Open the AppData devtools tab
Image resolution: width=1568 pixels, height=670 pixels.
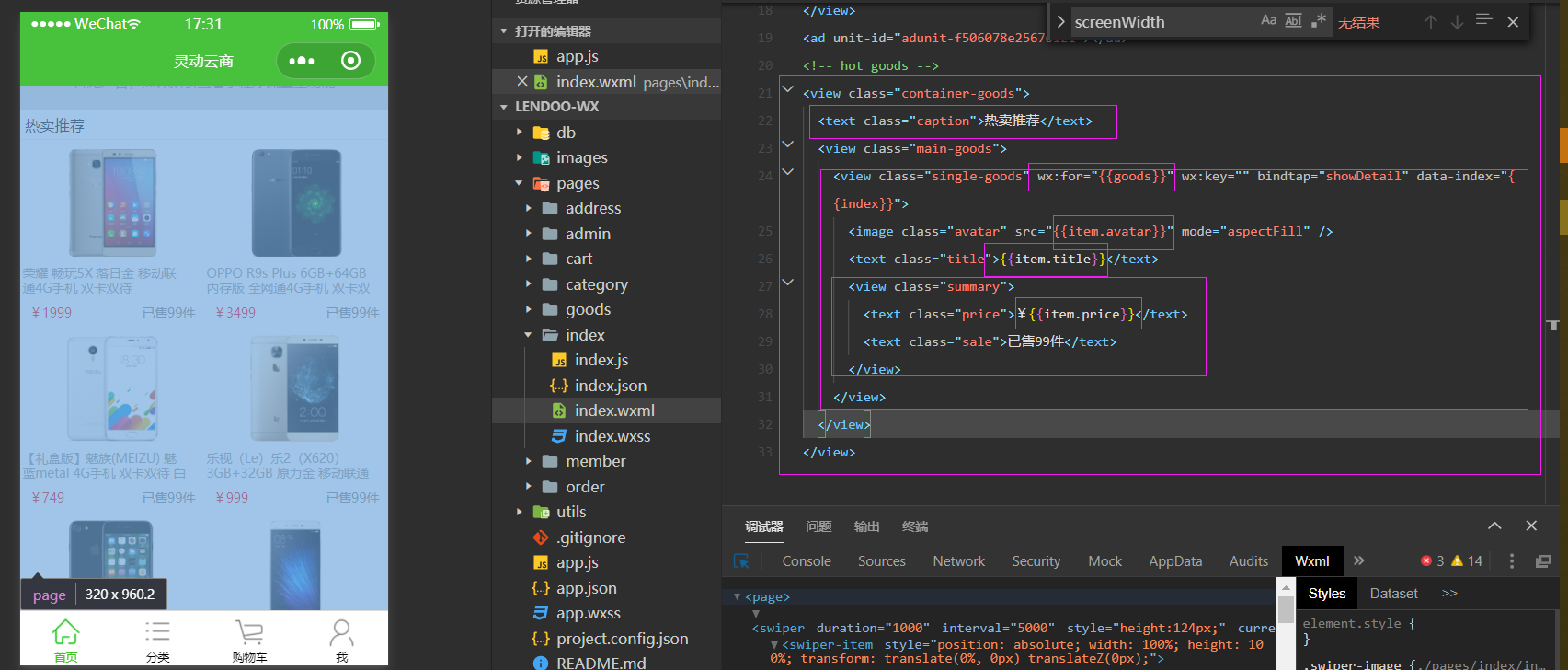point(1175,561)
